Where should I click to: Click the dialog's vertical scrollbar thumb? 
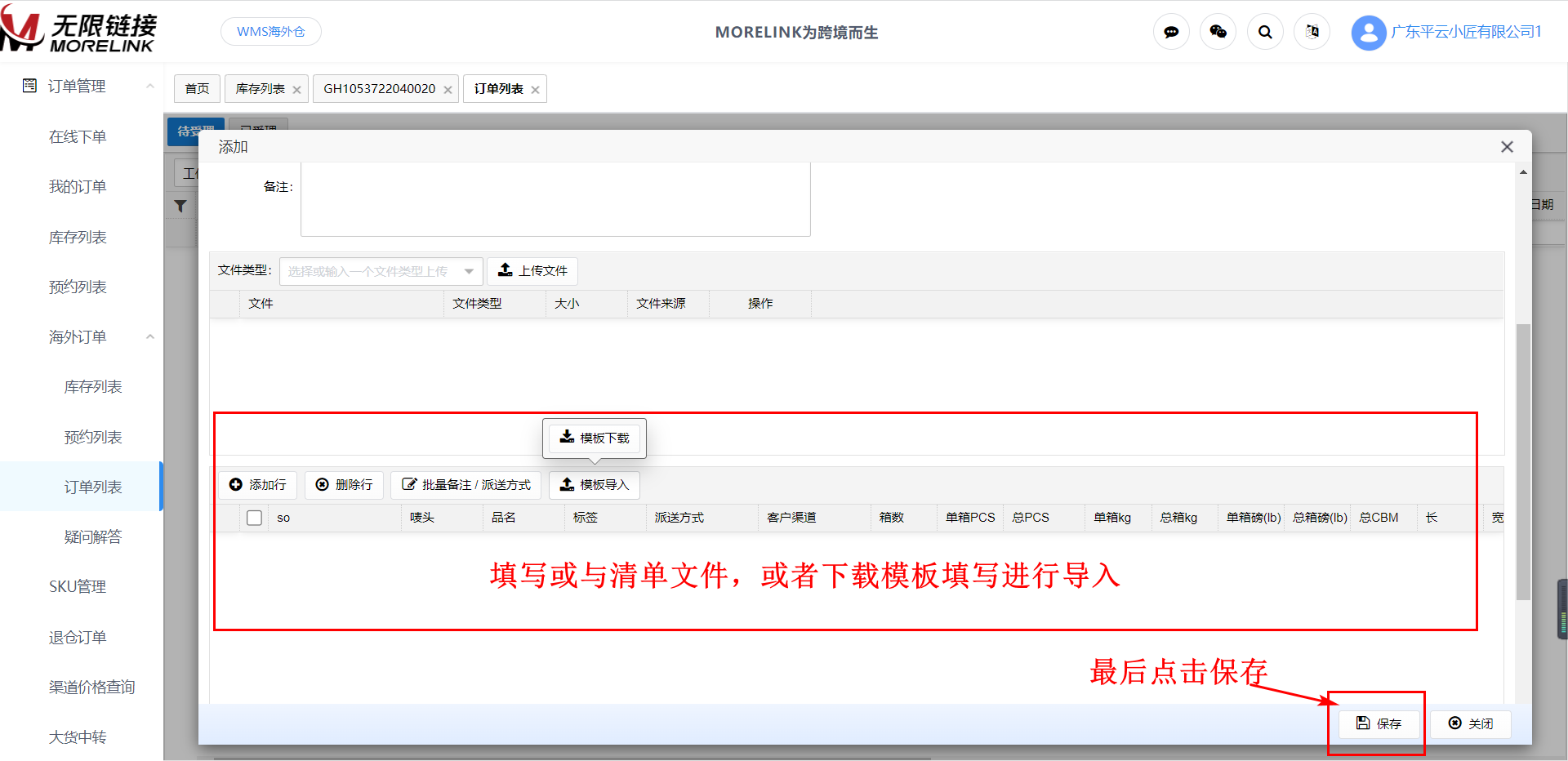pyautogui.click(x=1523, y=461)
